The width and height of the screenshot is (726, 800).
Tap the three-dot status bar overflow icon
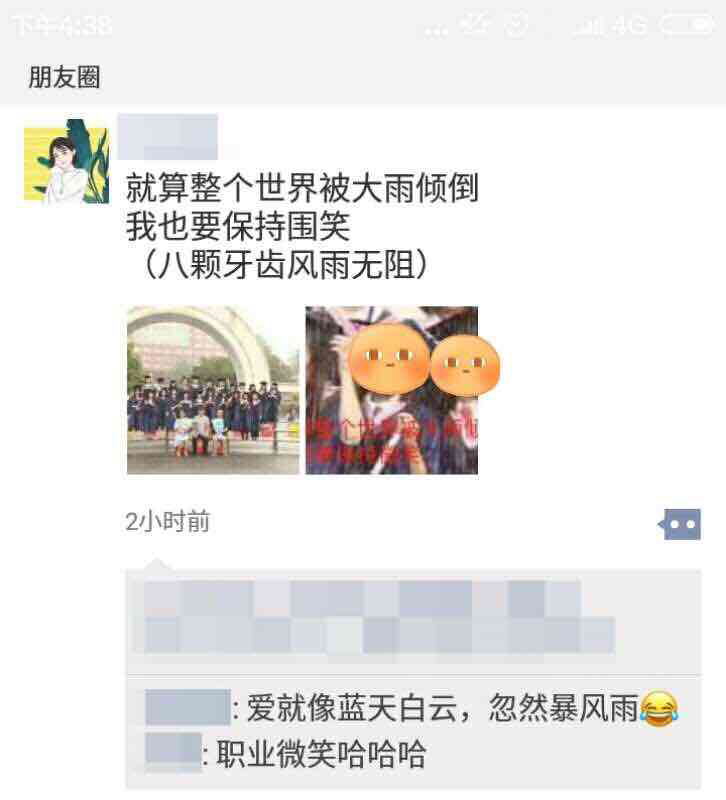click(x=436, y=32)
